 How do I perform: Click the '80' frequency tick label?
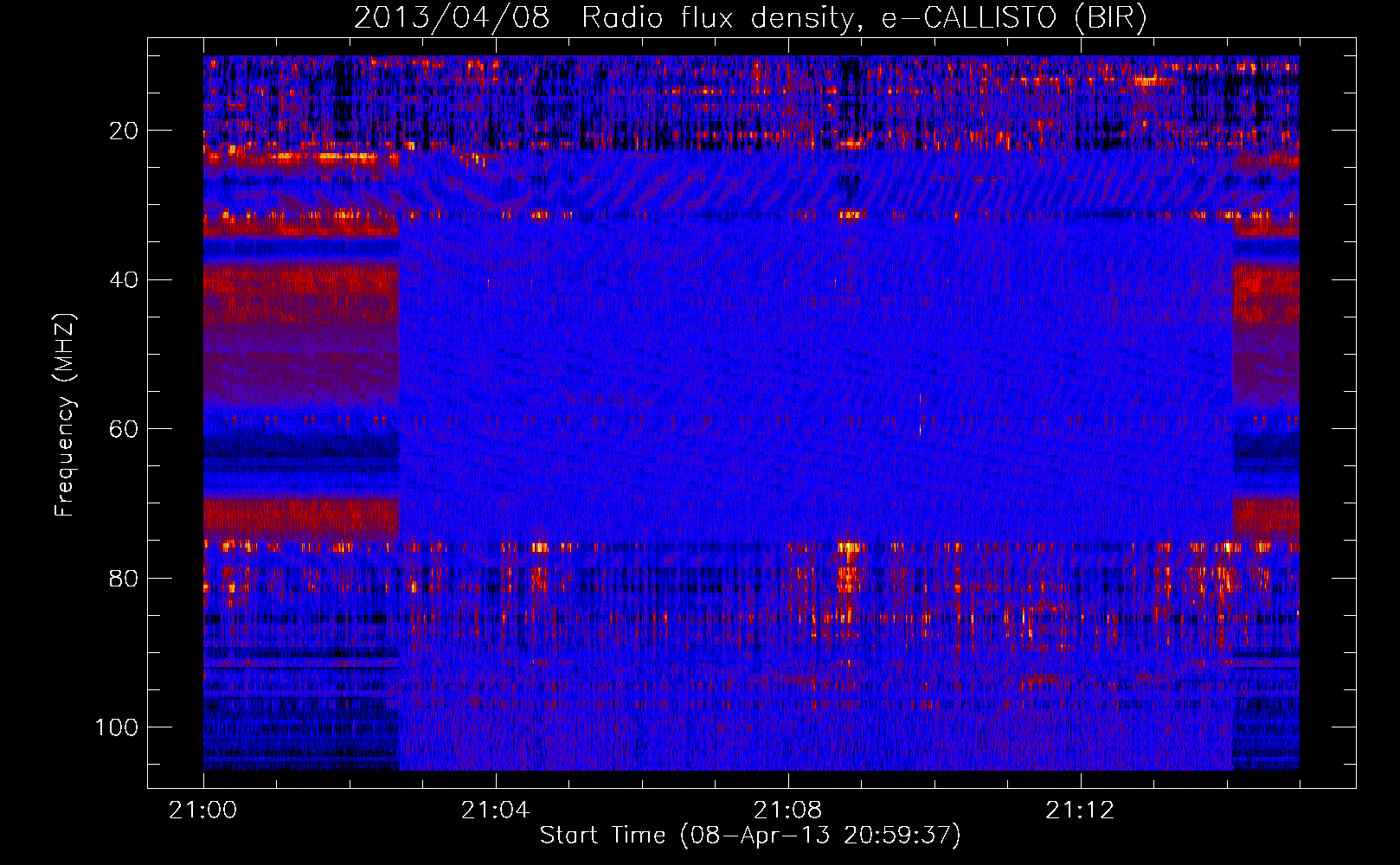124,579
